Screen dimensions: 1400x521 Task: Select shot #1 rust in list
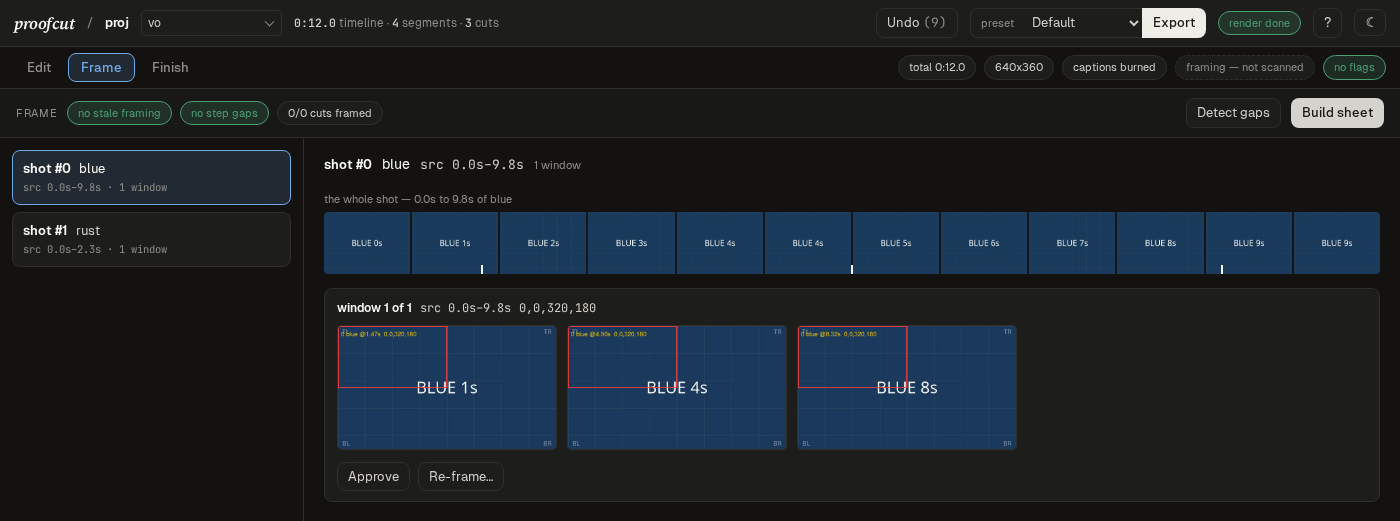[x=151, y=239]
